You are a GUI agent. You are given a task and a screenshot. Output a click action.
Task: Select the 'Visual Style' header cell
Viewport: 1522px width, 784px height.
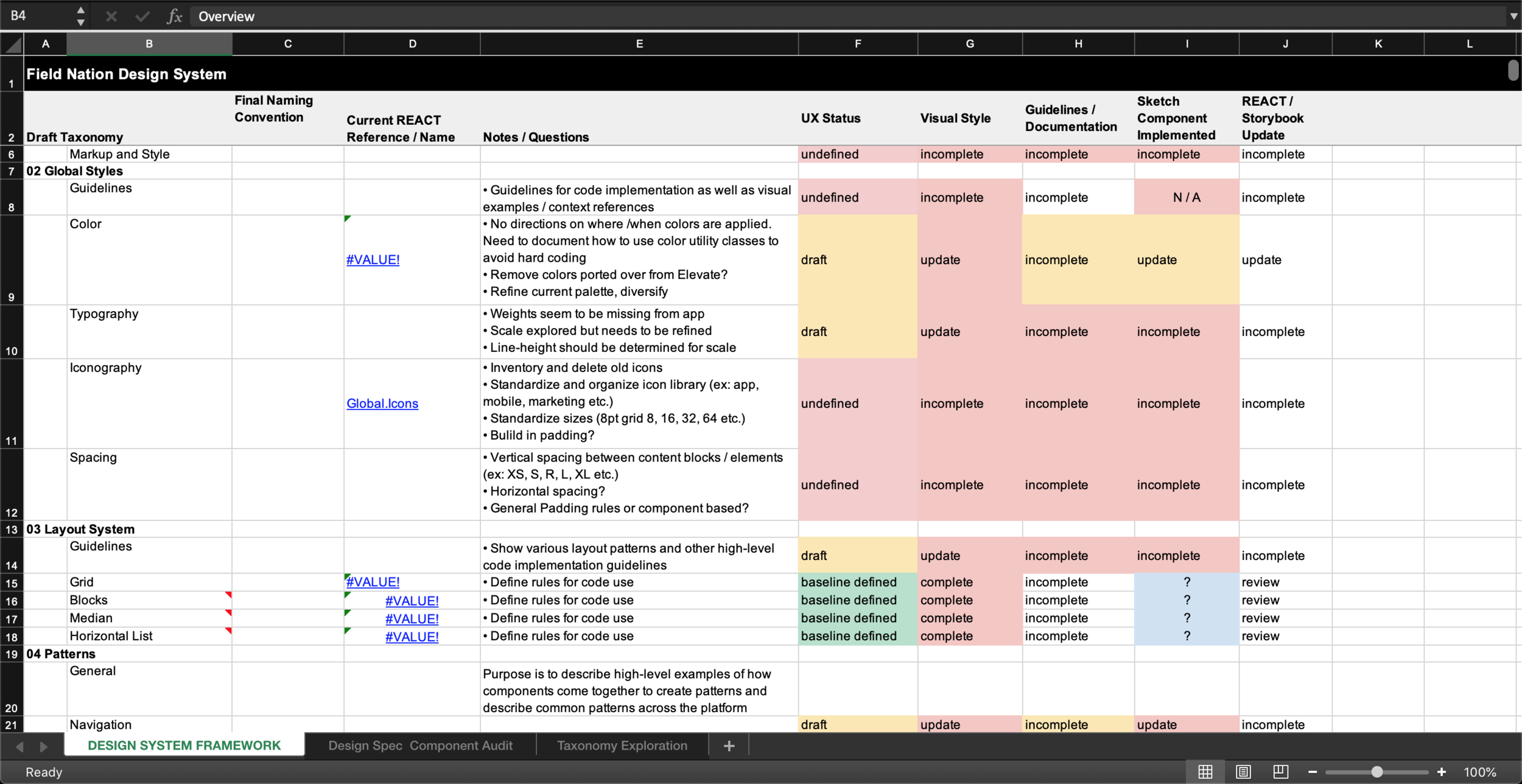pos(970,118)
